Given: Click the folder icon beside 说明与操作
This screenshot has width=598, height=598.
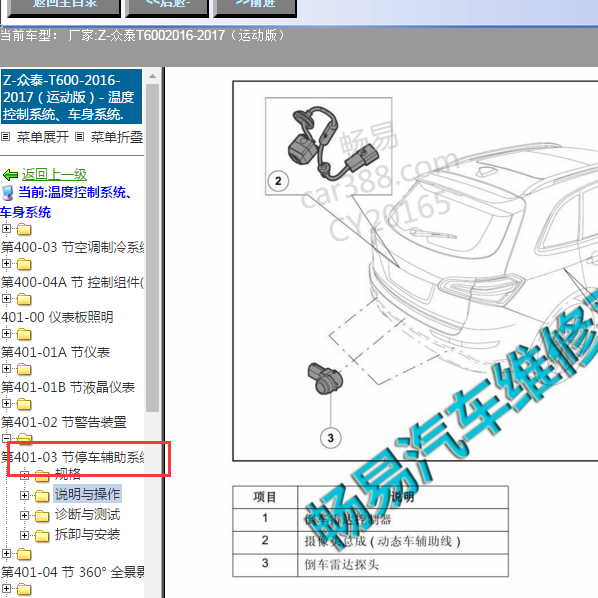Looking at the screenshot, I should tap(42, 496).
